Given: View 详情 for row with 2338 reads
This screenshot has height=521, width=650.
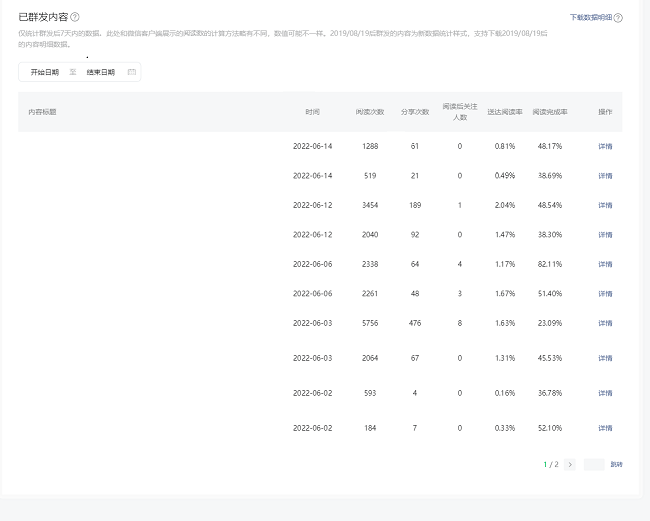Looking at the screenshot, I should [605, 264].
